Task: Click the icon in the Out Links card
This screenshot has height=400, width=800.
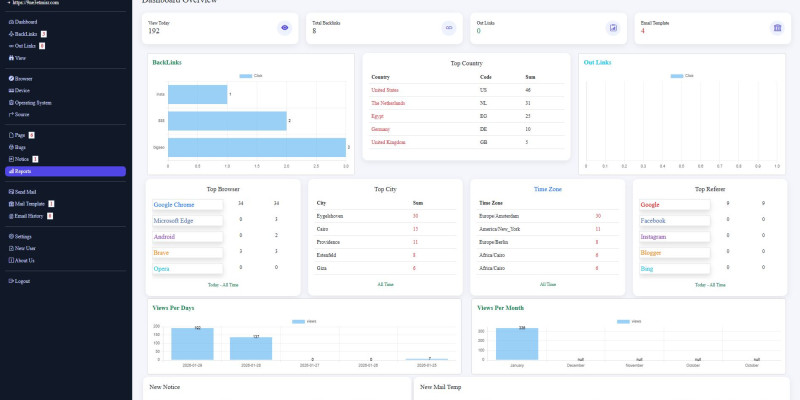Action: (613, 28)
